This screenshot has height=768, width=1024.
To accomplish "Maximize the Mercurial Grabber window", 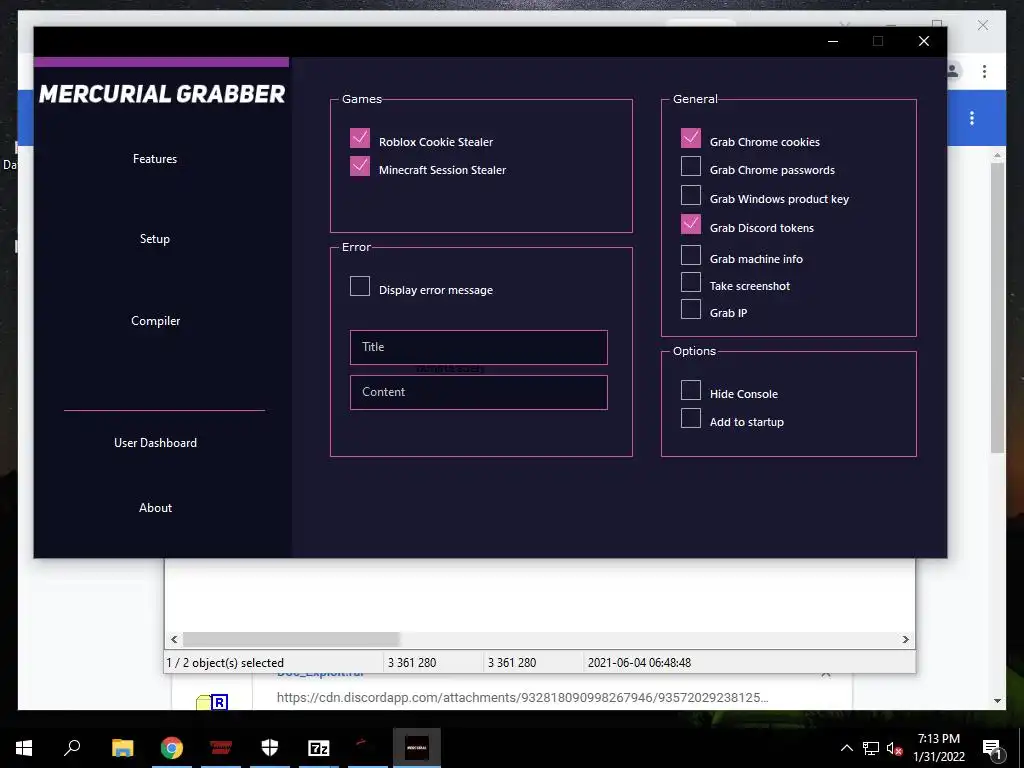I will click(878, 41).
